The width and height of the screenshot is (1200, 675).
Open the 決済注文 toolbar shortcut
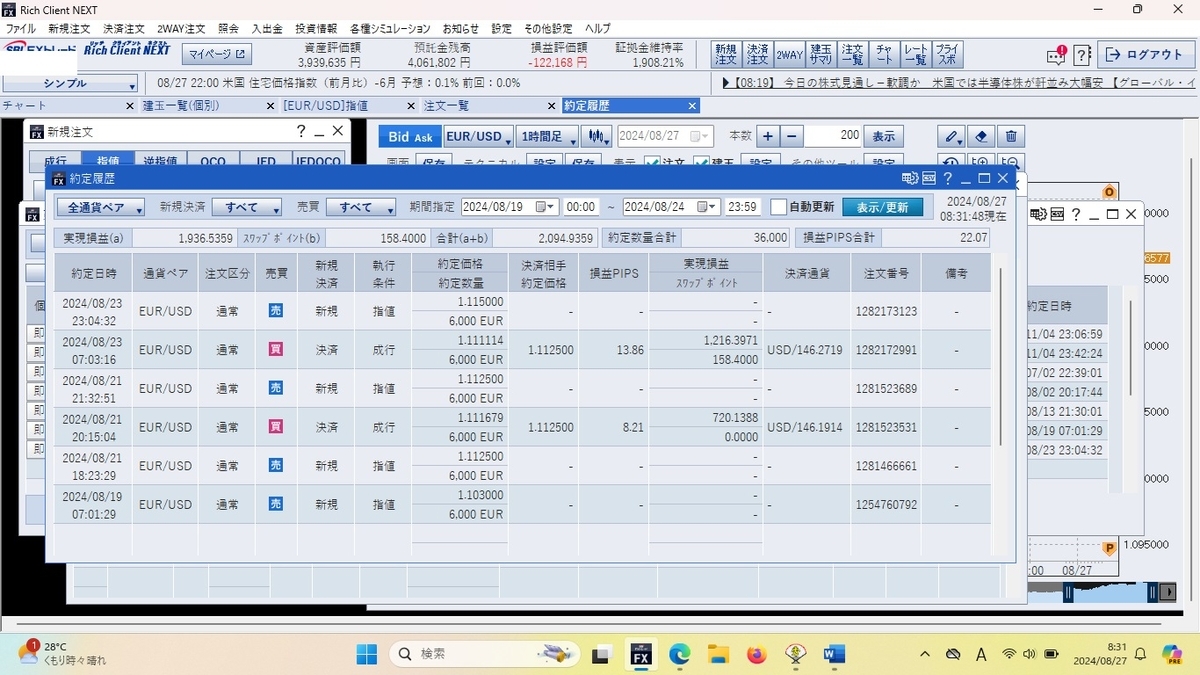point(757,54)
